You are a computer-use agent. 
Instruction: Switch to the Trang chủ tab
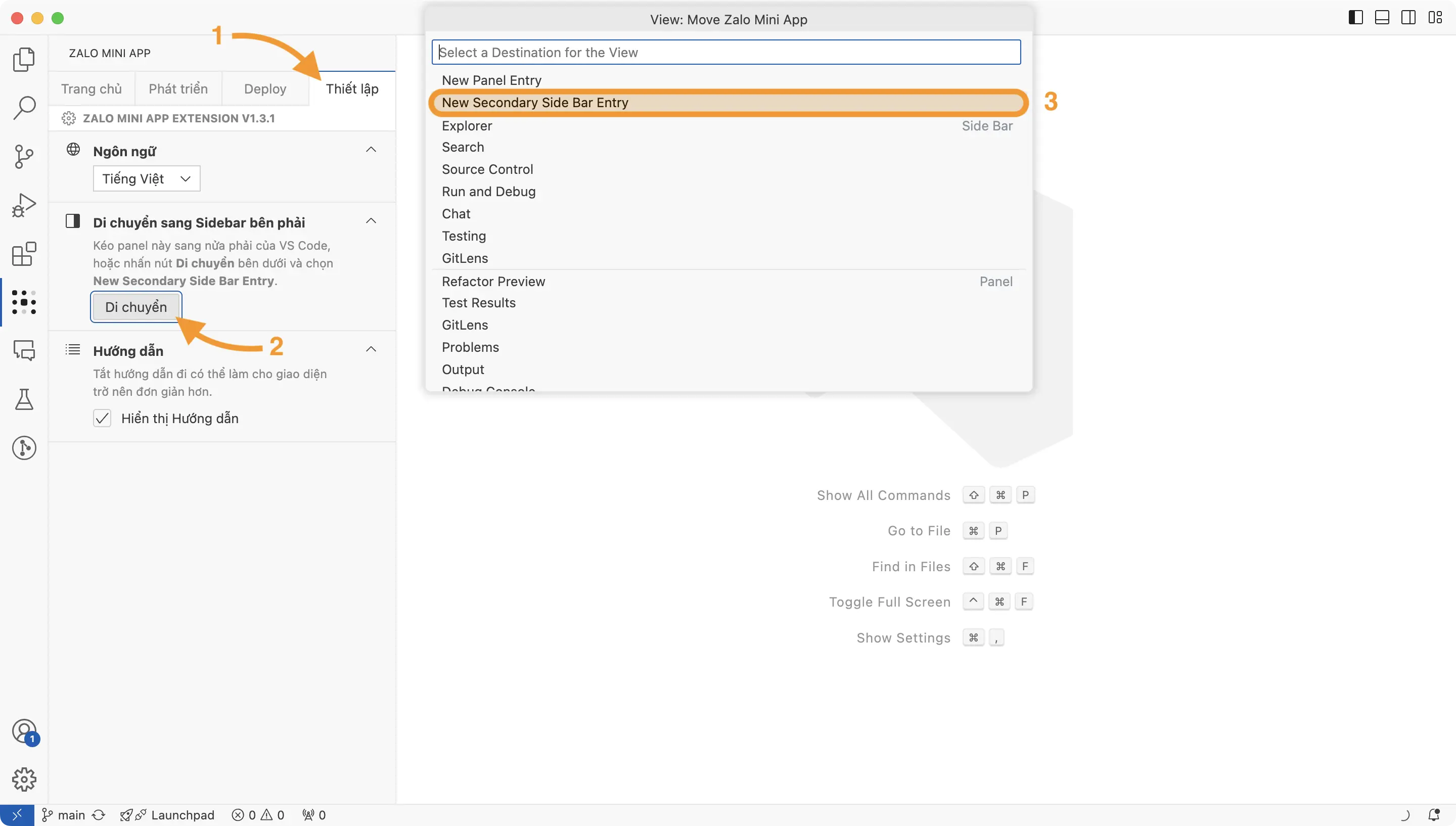click(92, 88)
